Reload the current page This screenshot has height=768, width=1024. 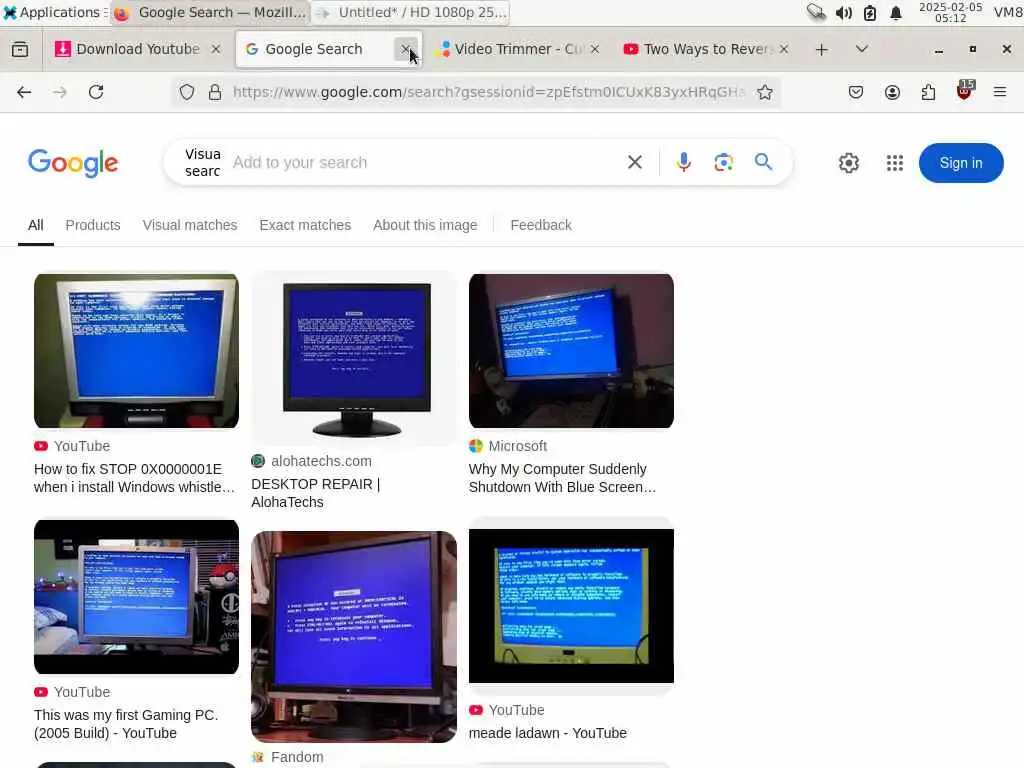pyautogui.click(x=96, y=92)
